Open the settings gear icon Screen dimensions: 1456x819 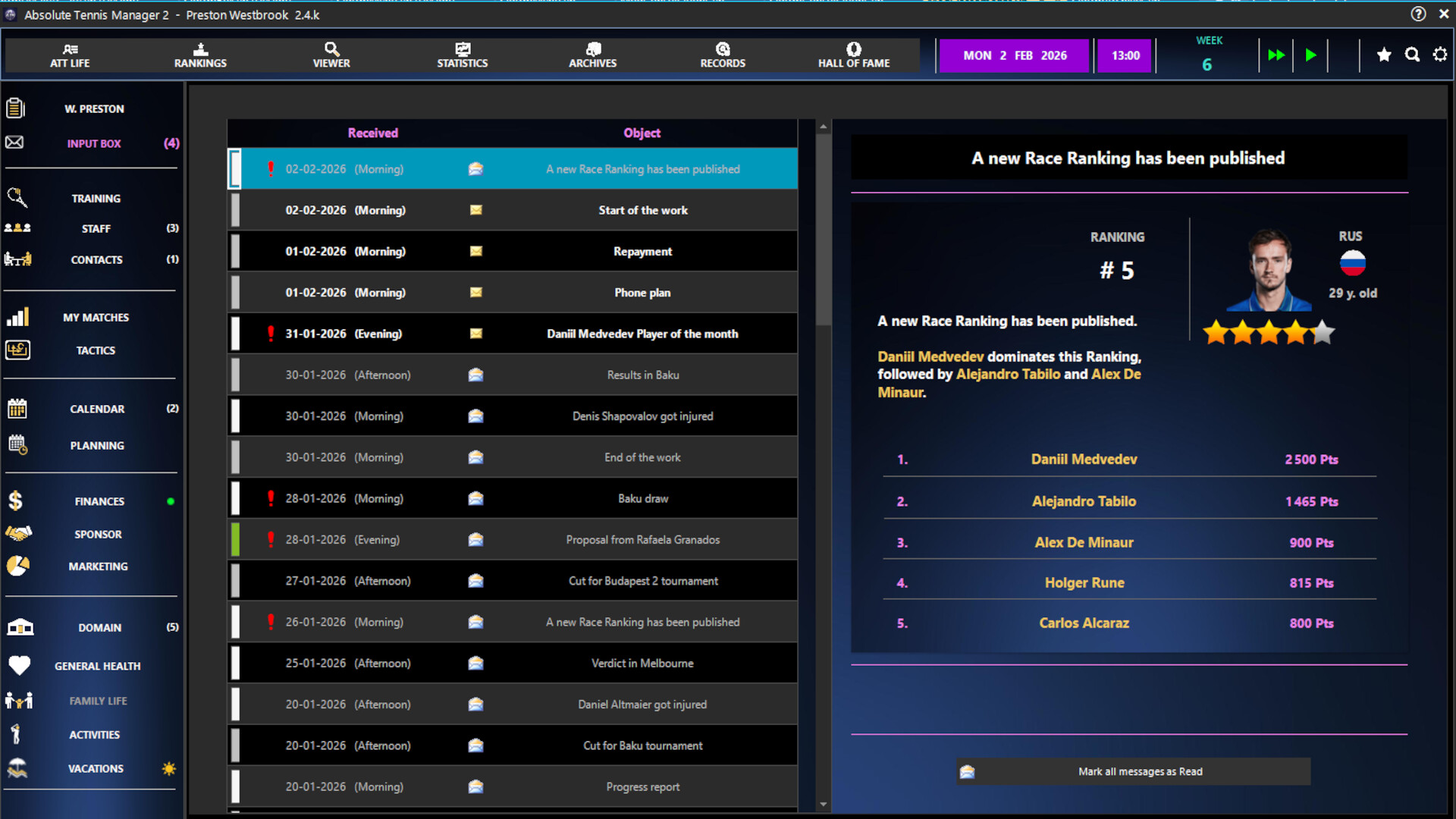point(1439,55)
